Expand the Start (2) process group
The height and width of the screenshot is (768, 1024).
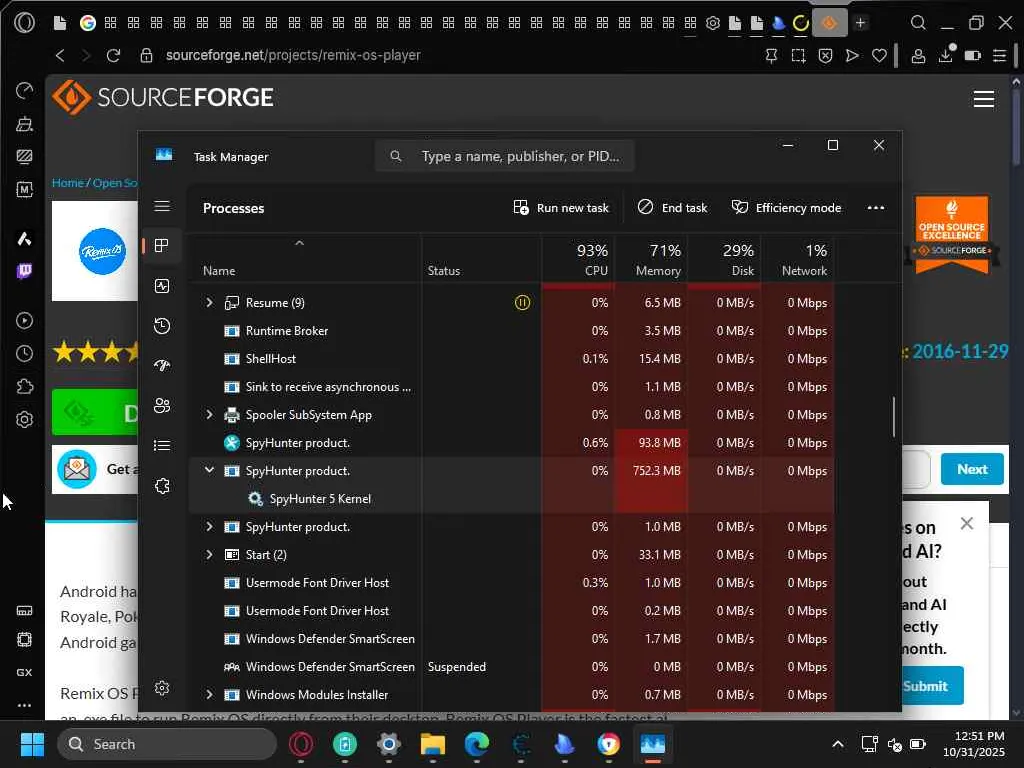(209, 554)
